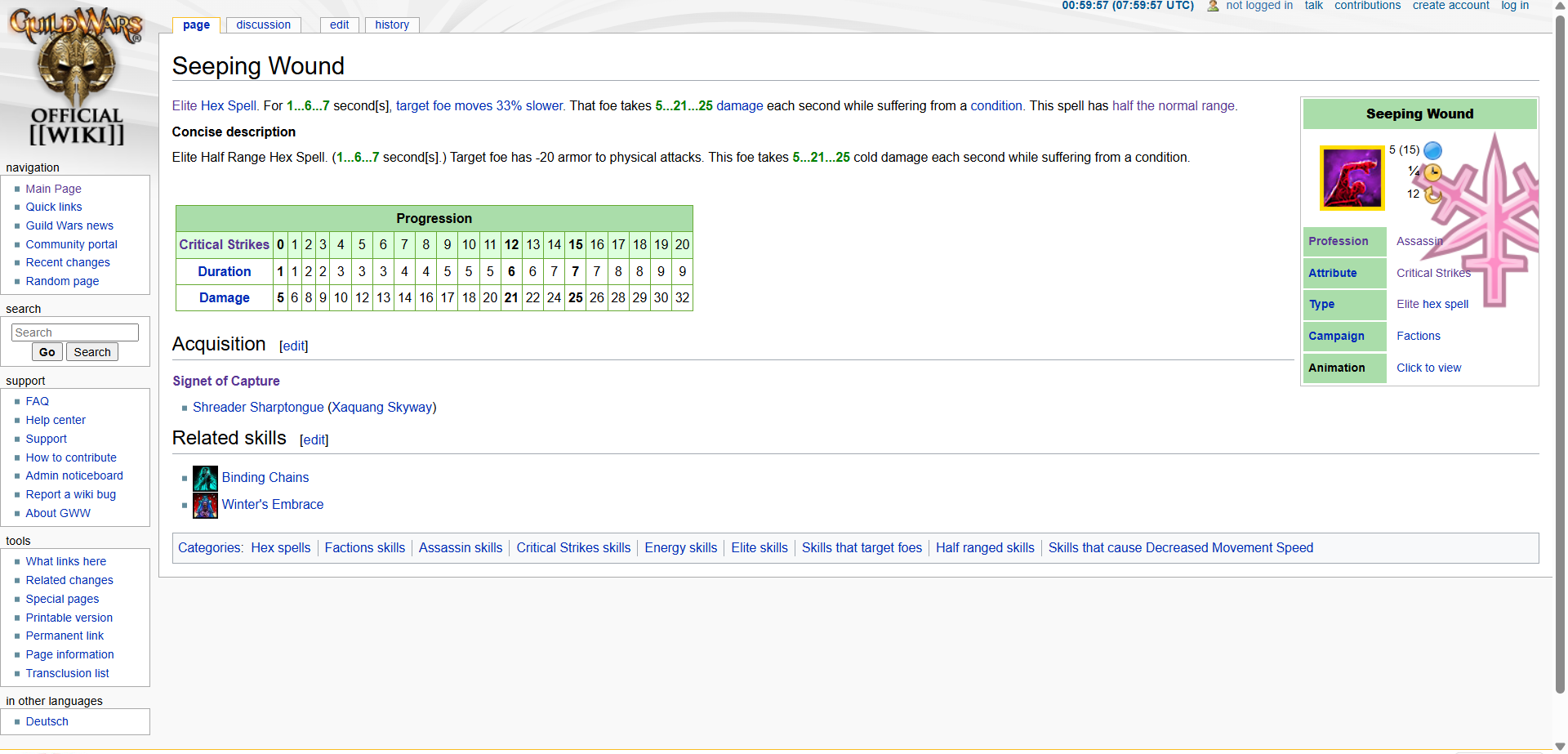The image size is (1568, 754).
Task: Click the Search button in sidebar
Action: click(x=92, y=352)
